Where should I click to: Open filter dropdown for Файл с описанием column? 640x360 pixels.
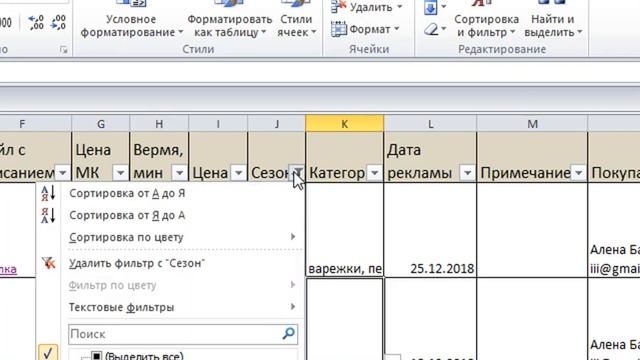point(62,173)
